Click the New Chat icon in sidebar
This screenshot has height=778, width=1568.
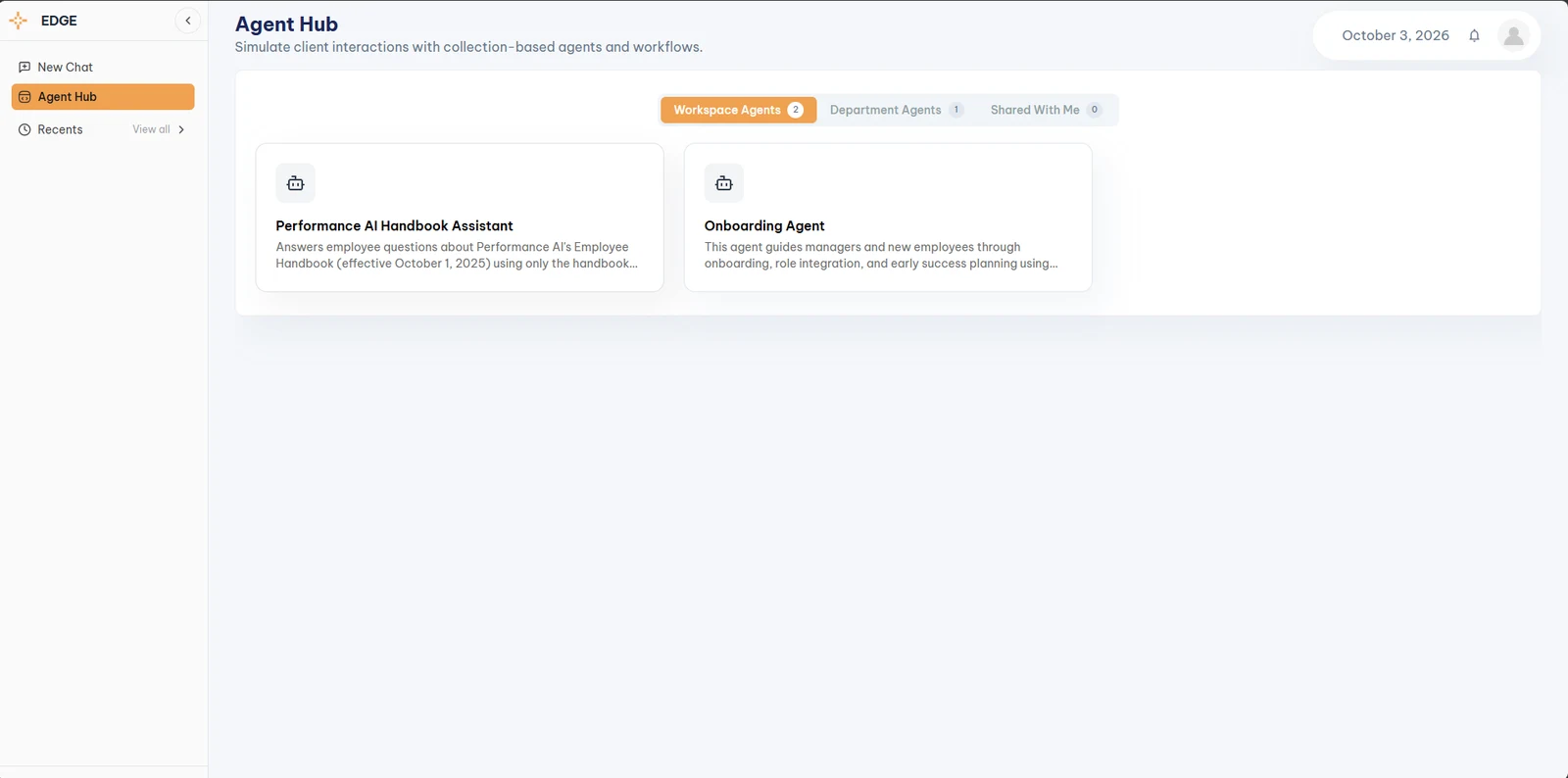(24, 67)
